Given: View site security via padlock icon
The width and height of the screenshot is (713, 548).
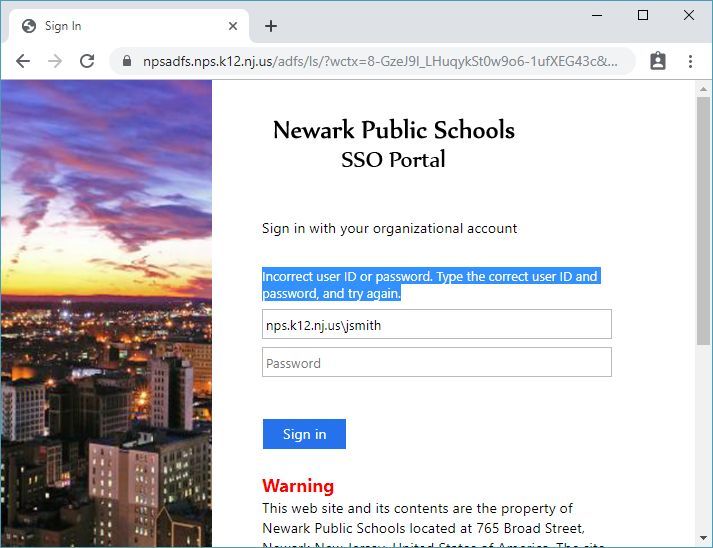Looking at the screenshot, I should pos(127,61).
